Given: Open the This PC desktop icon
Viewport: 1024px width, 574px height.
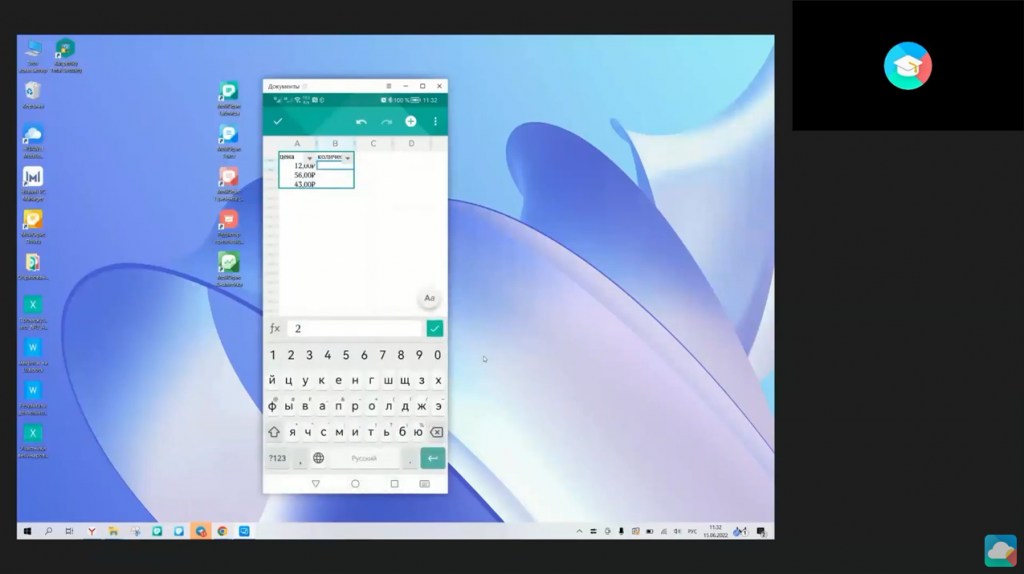Looking at the screenshot, I should click(x=33, y=56).
